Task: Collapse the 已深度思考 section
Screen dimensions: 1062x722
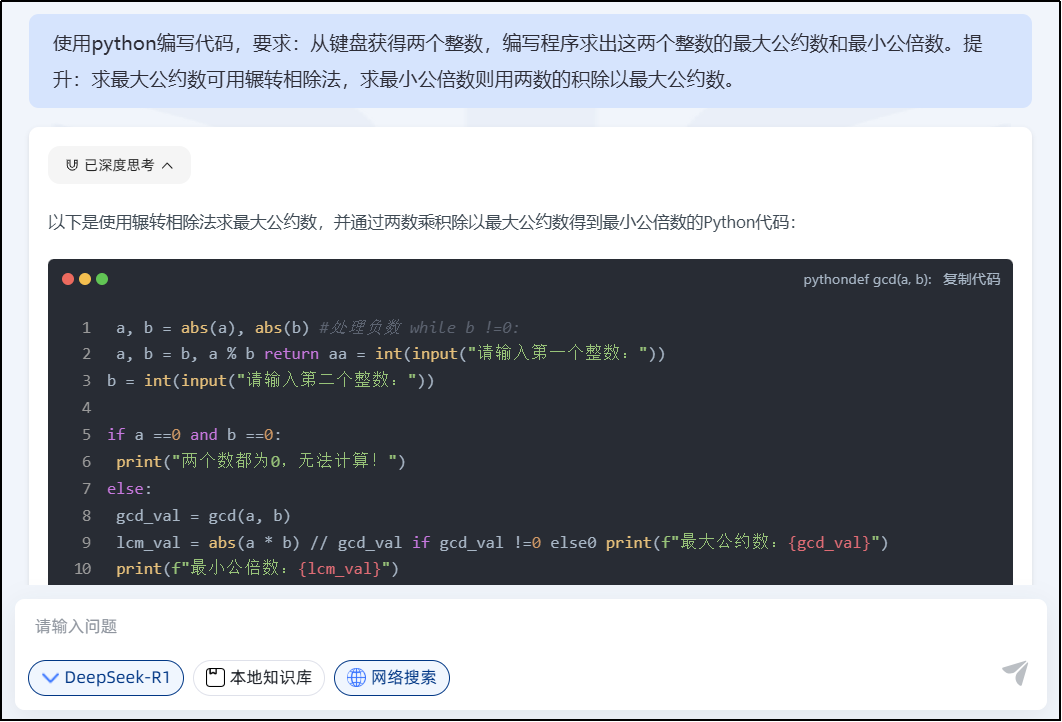Action: pos(119,165)
